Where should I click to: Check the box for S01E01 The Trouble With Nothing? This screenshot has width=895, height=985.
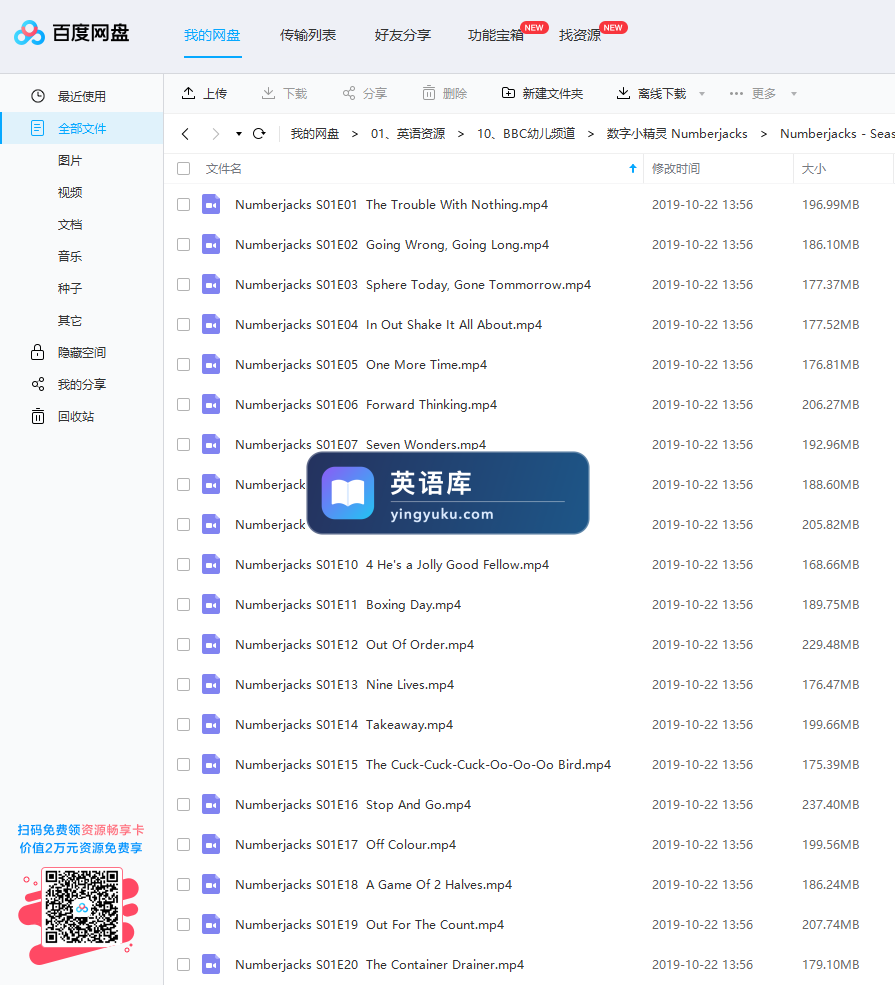(x=183, y=204)
